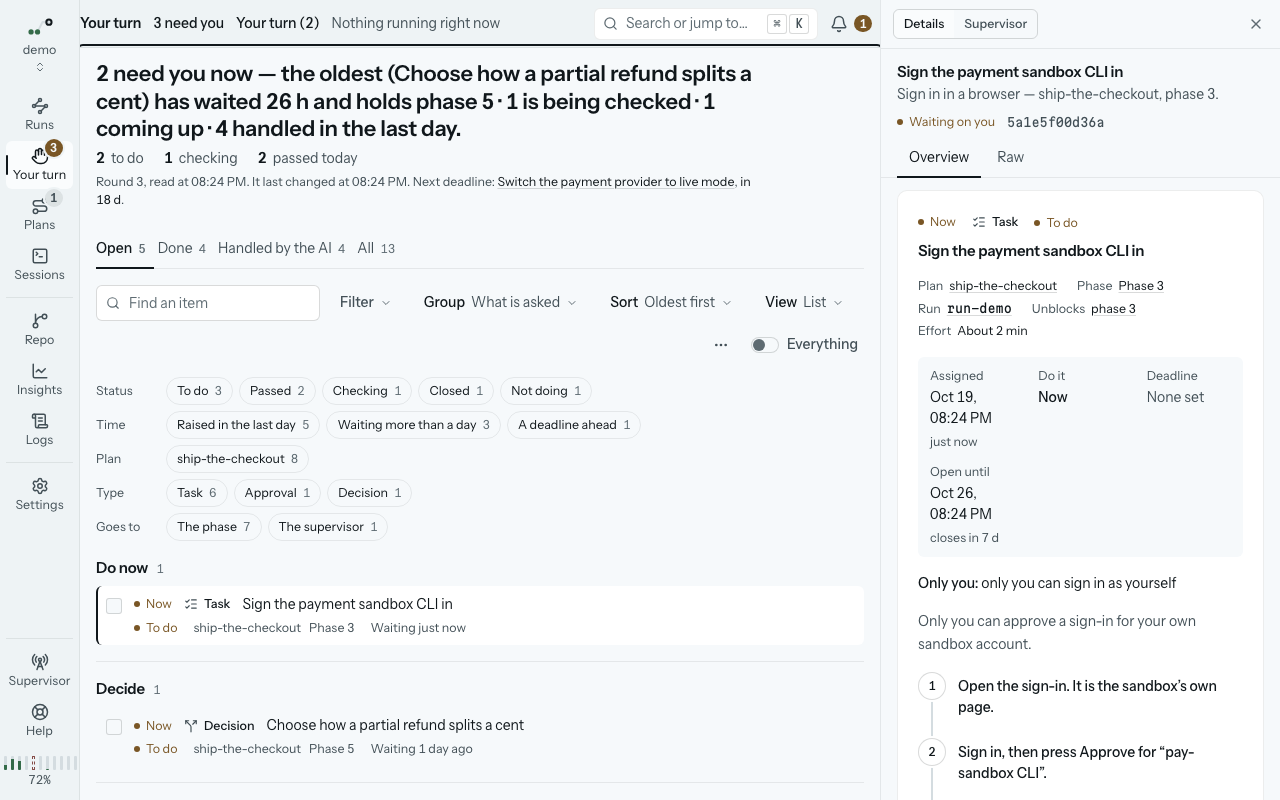Follow the Switch the payment provider to live mode link
Viewport: 1280px width, 800px height.
click(x=616, y=182)
